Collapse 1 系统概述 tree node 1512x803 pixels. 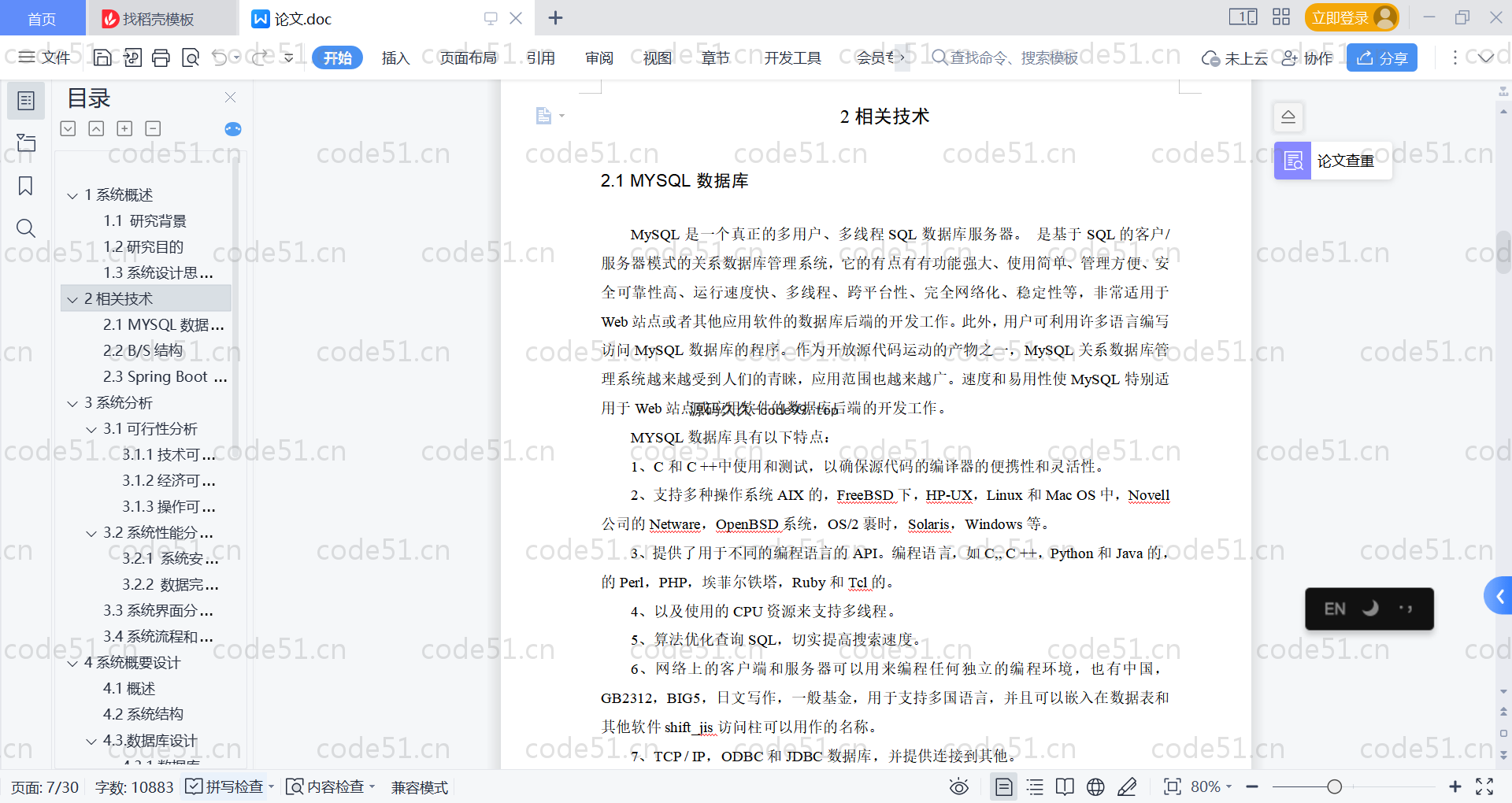tap(72, 195)
